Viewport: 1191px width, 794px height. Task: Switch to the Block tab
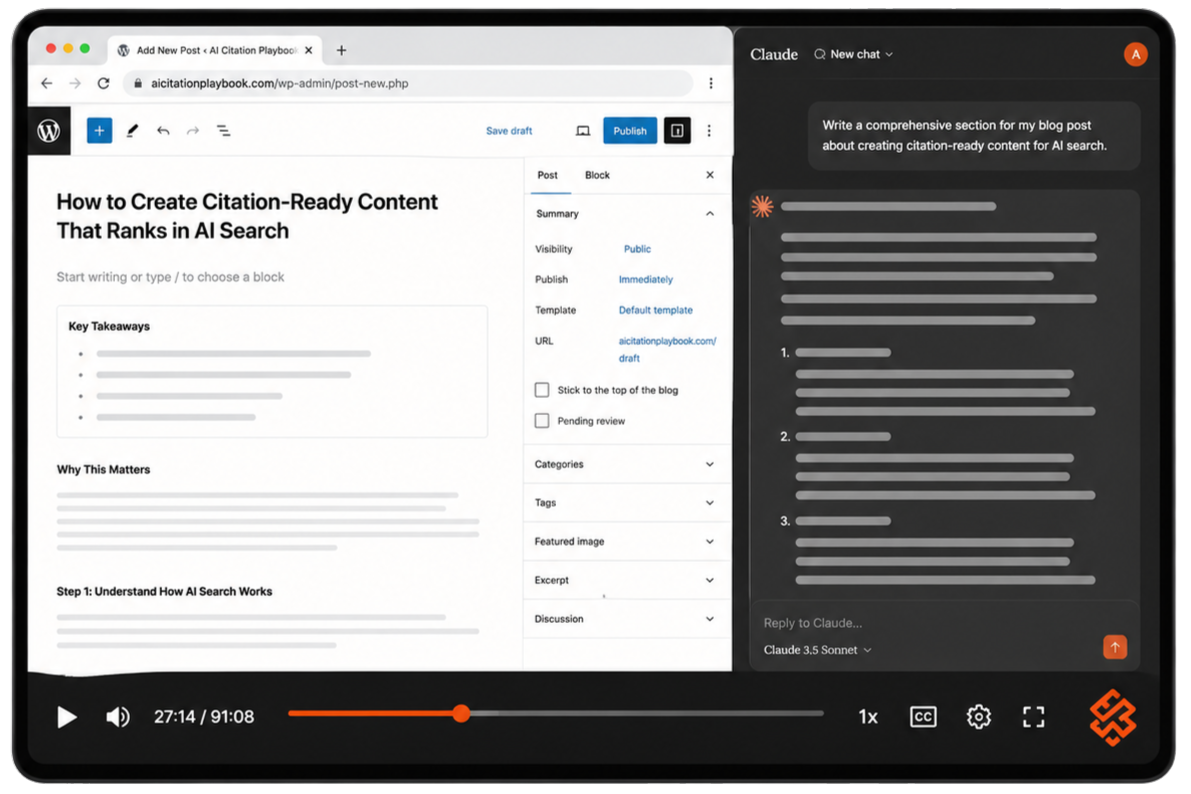pos(597,175)
